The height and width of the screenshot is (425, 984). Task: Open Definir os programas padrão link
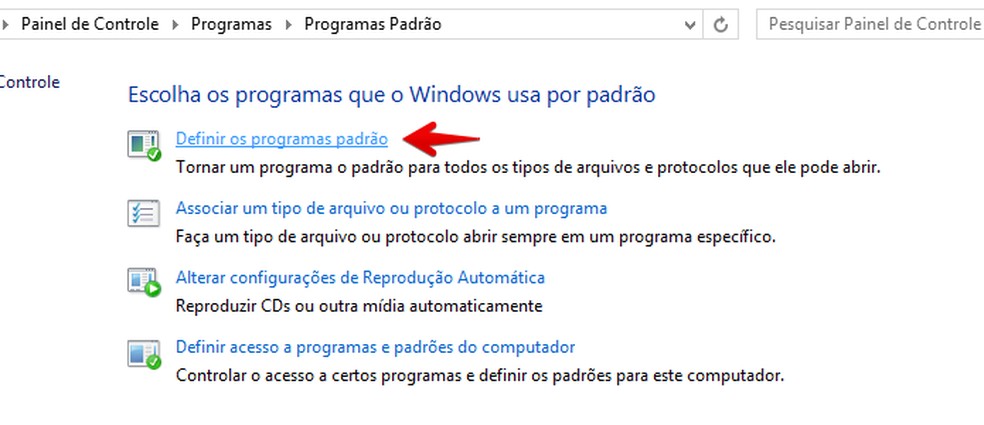tap(282, 139)
